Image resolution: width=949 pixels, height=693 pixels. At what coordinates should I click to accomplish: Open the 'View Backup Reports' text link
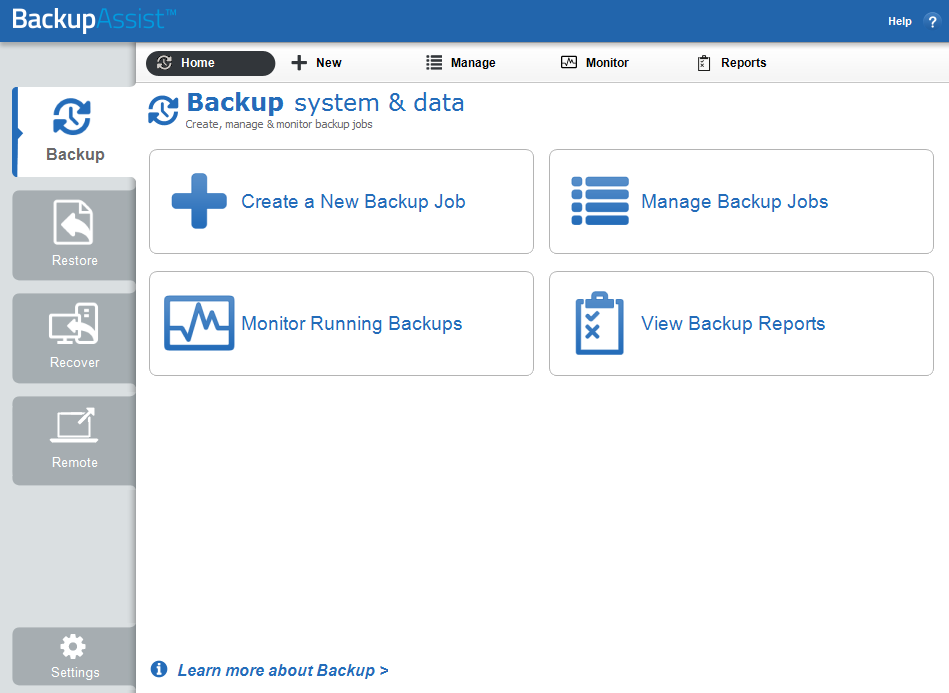pyautogui.click(x=733, y=324)
